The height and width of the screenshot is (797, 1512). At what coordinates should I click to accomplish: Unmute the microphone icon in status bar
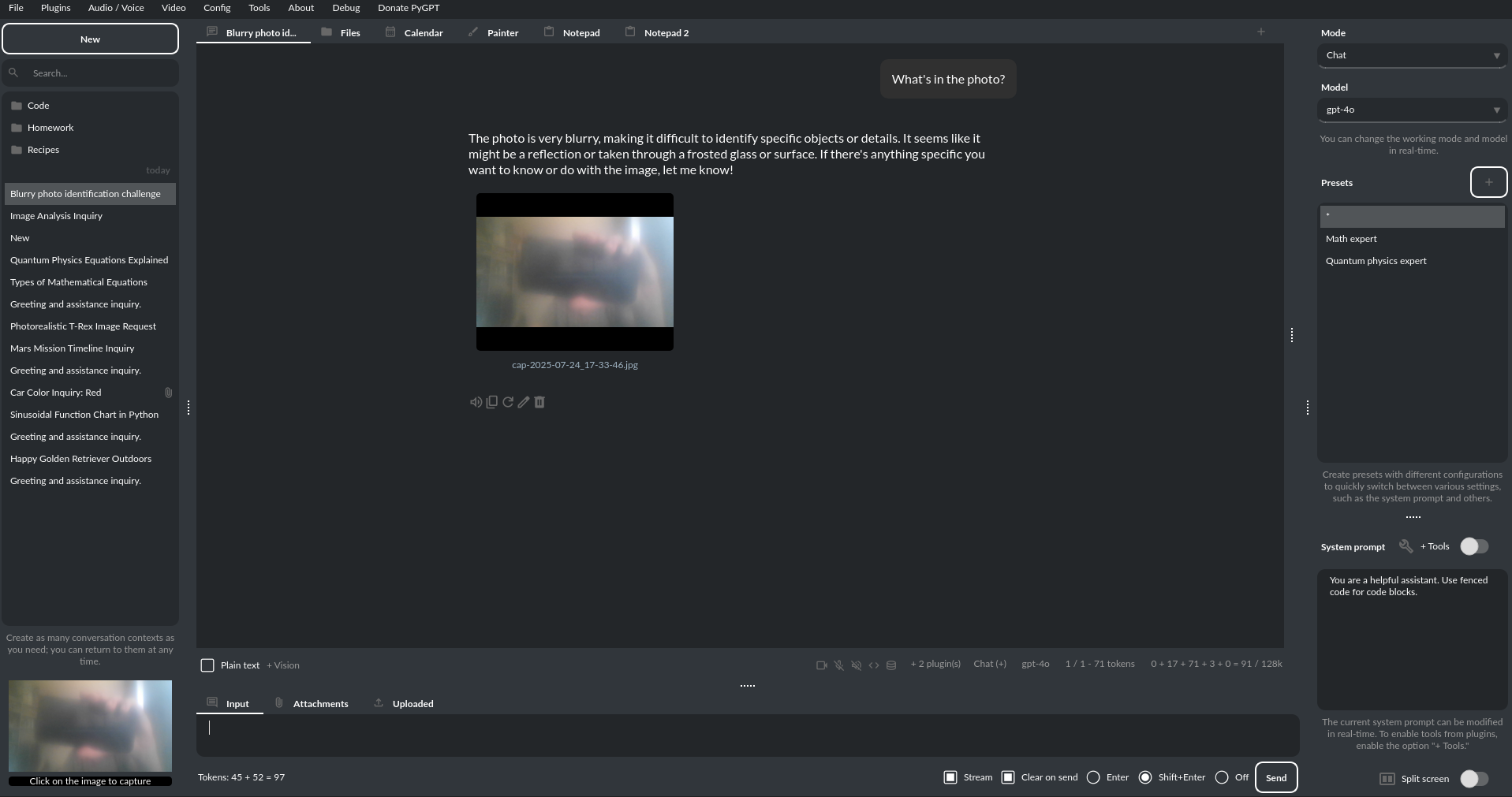838,665
